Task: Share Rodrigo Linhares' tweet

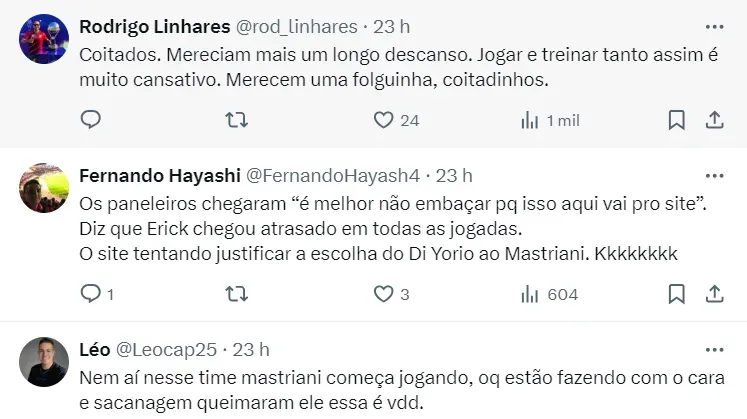Action: point(715,120)
